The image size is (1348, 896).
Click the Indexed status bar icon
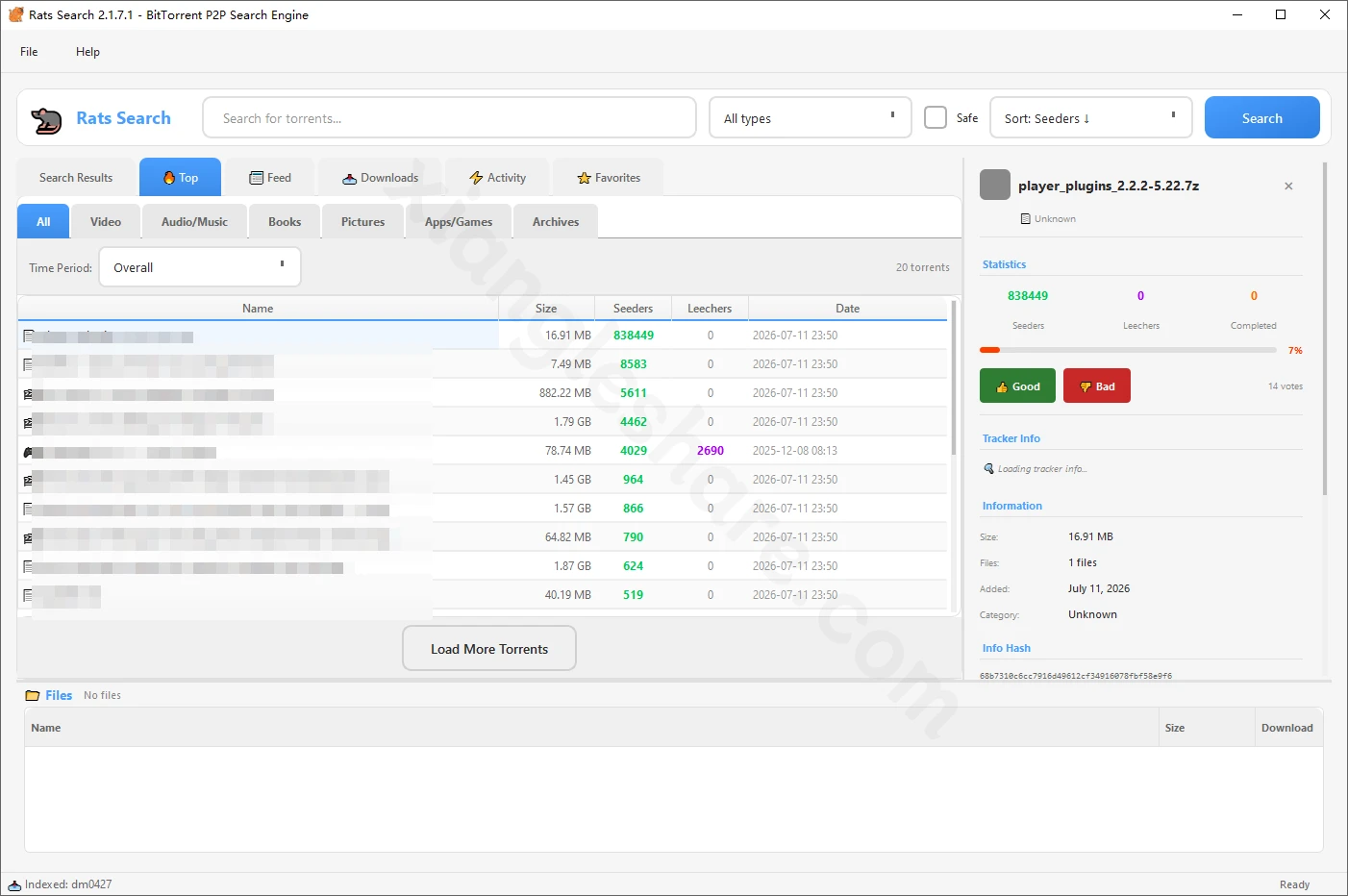14,884
